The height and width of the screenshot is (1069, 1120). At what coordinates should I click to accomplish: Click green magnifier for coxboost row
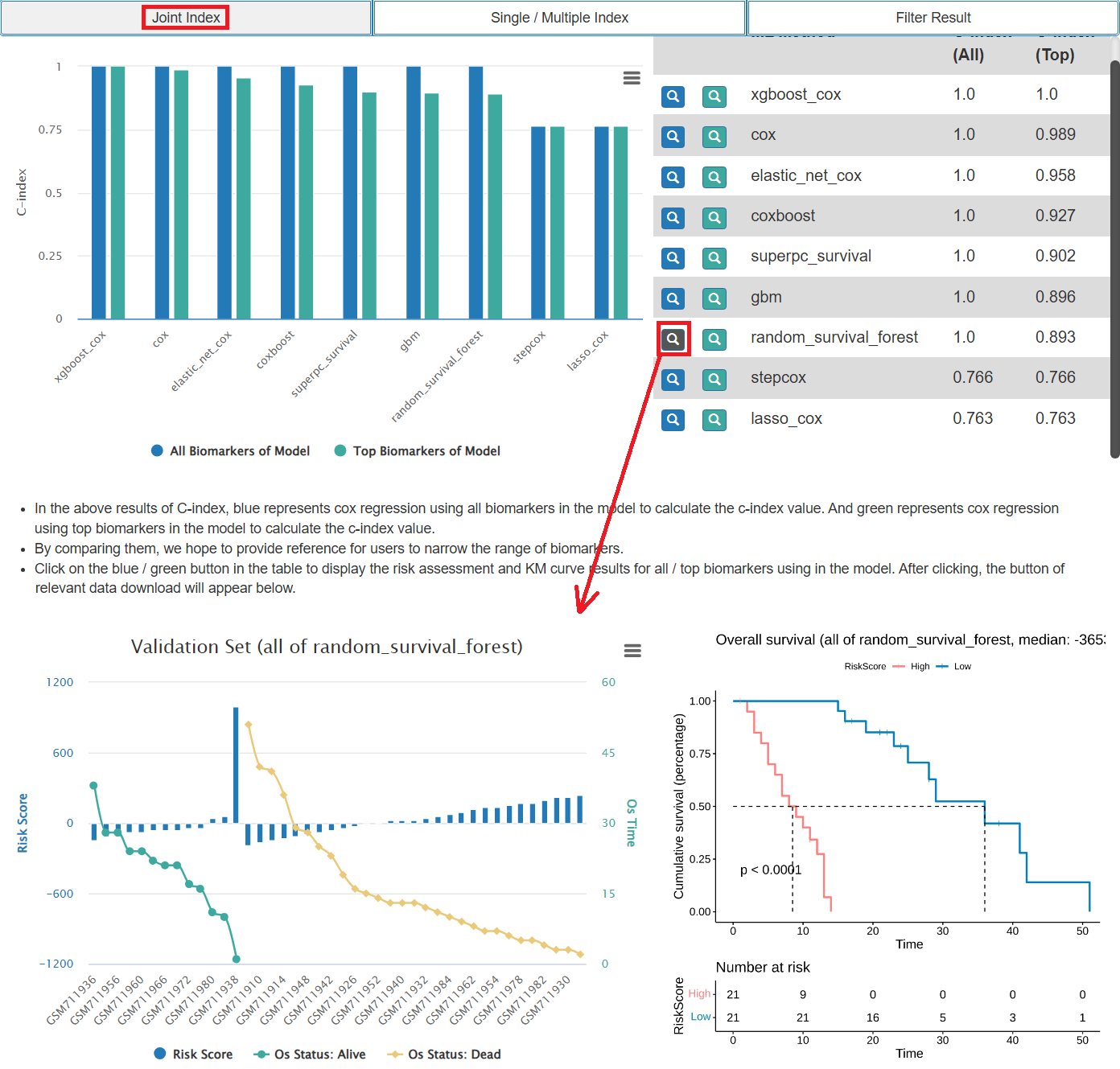tap(714, 217)
